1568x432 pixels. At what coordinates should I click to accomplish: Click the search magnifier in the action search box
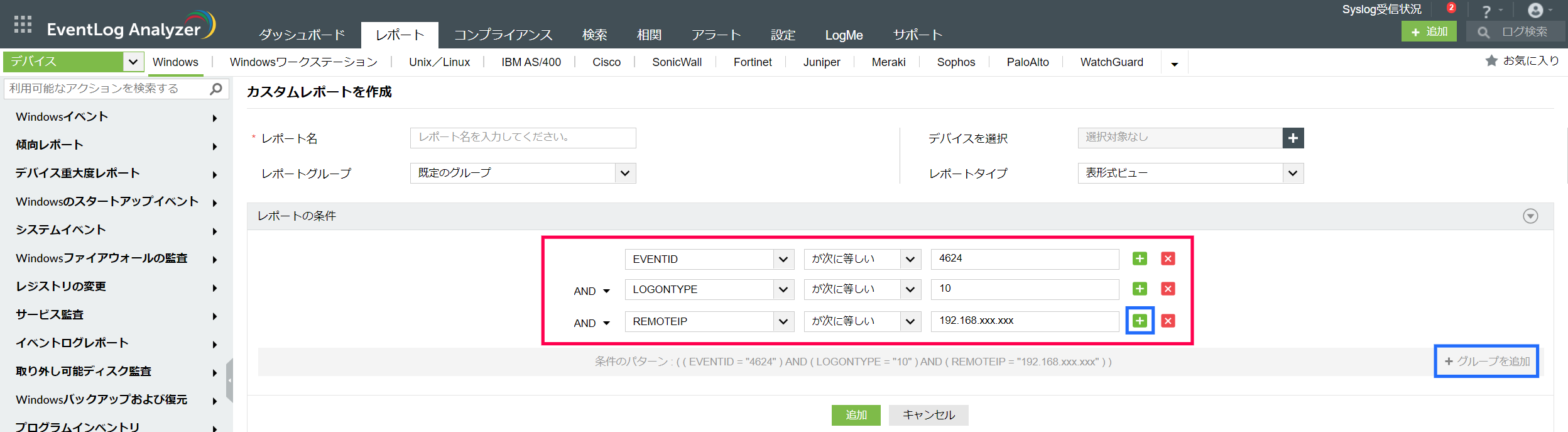pos(216,89)
